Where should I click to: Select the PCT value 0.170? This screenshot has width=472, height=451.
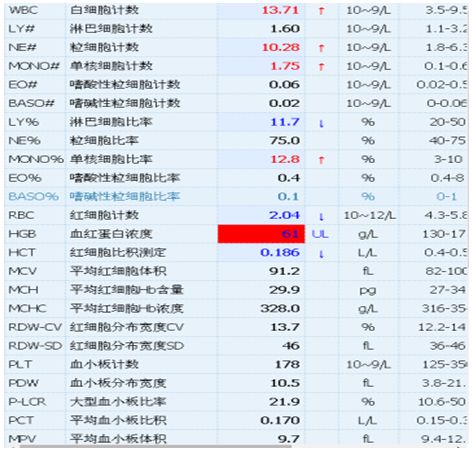[280, 420]
